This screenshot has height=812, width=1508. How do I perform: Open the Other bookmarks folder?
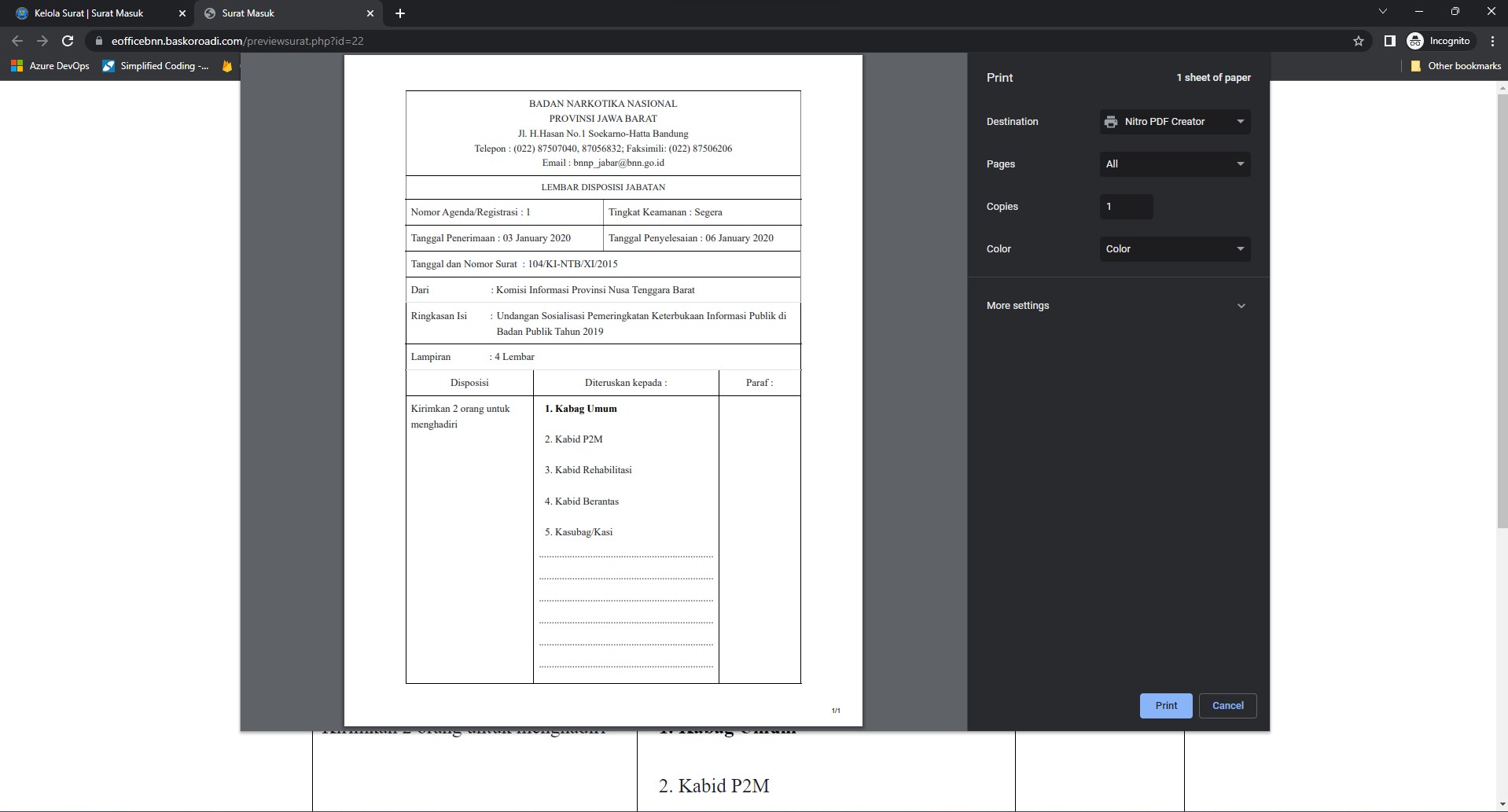(x=1455, y=66)
